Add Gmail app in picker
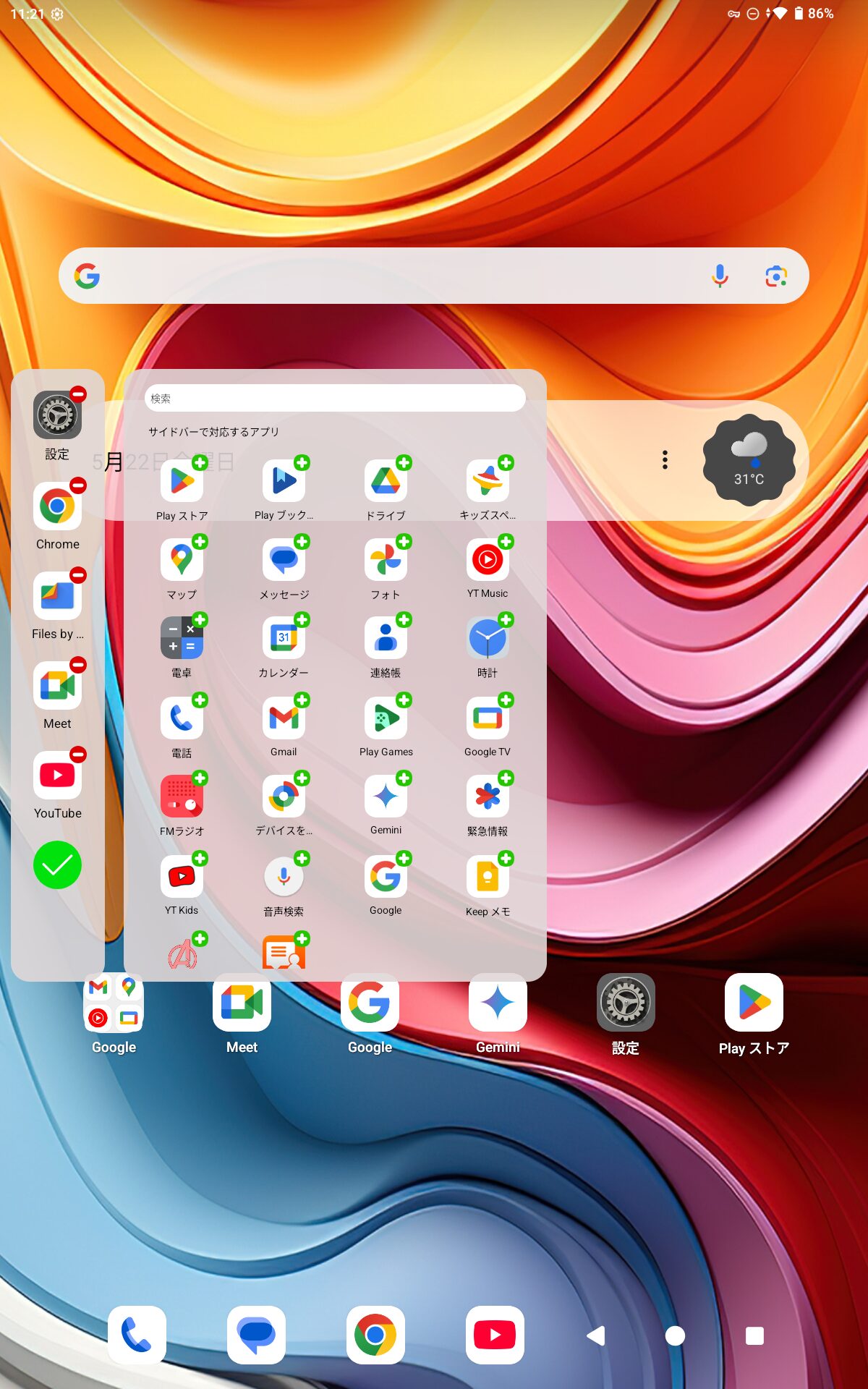This screenshot has height=1389, width=868. point(302,700)
